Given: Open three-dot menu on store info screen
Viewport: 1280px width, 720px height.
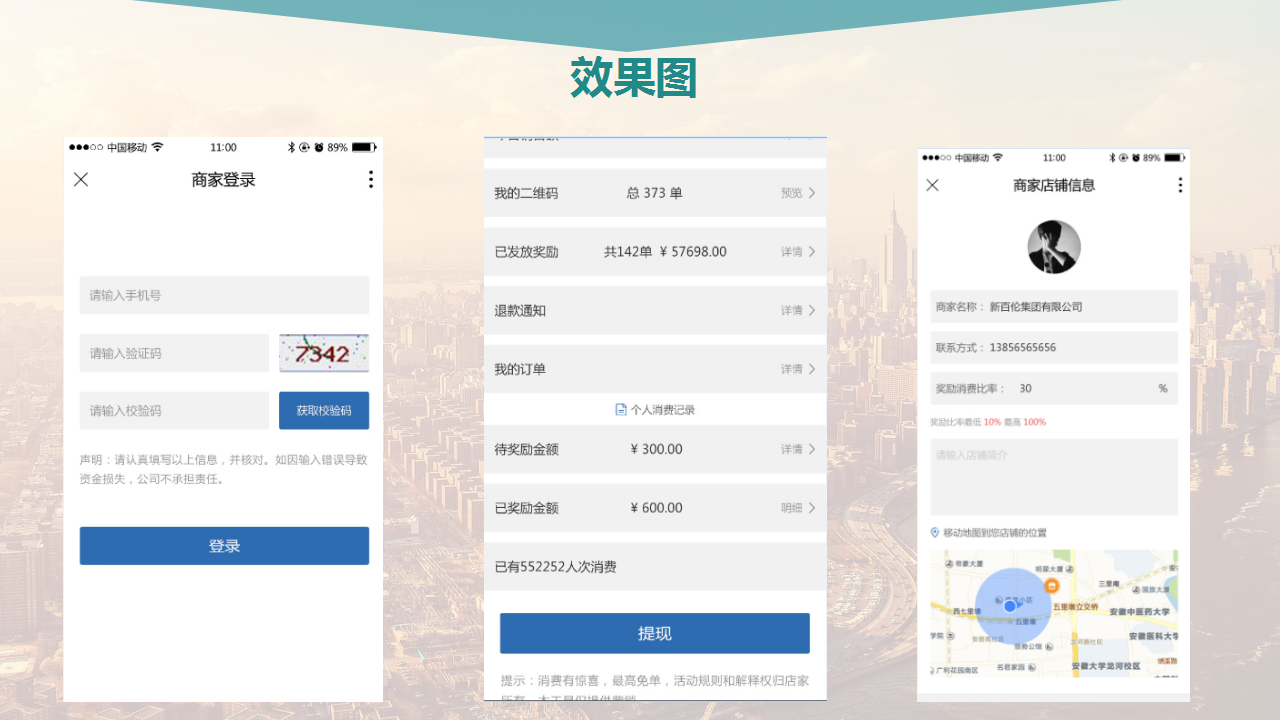Looking at the screenshot, I should tap(1180, 185).
